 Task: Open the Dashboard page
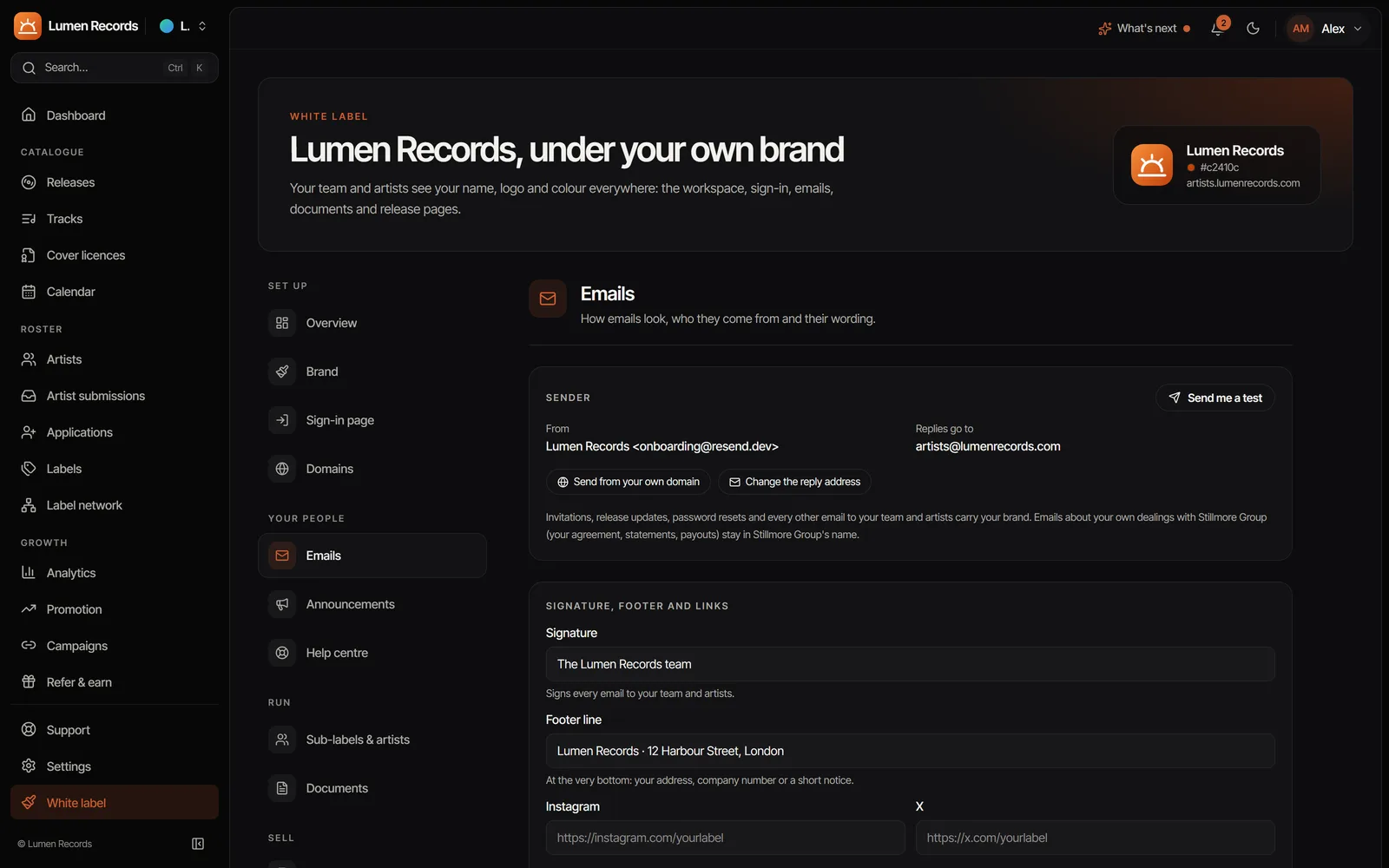(x=115, y=115)
